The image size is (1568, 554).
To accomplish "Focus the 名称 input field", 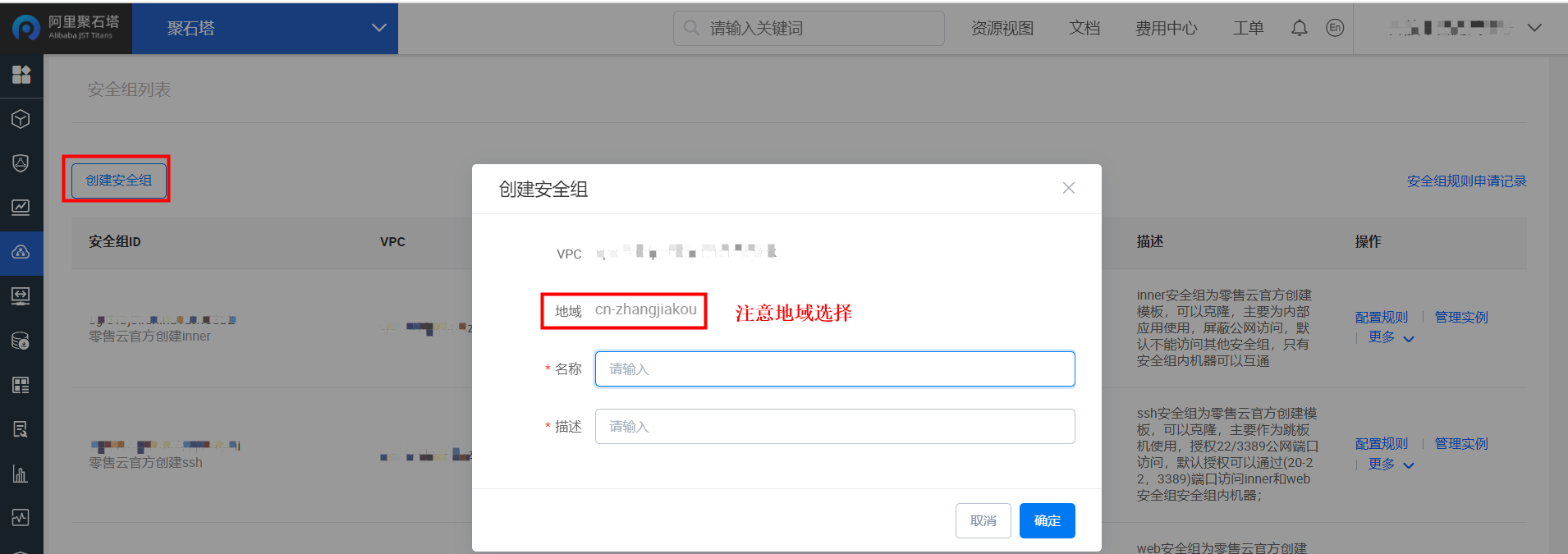I will point(834,369).
